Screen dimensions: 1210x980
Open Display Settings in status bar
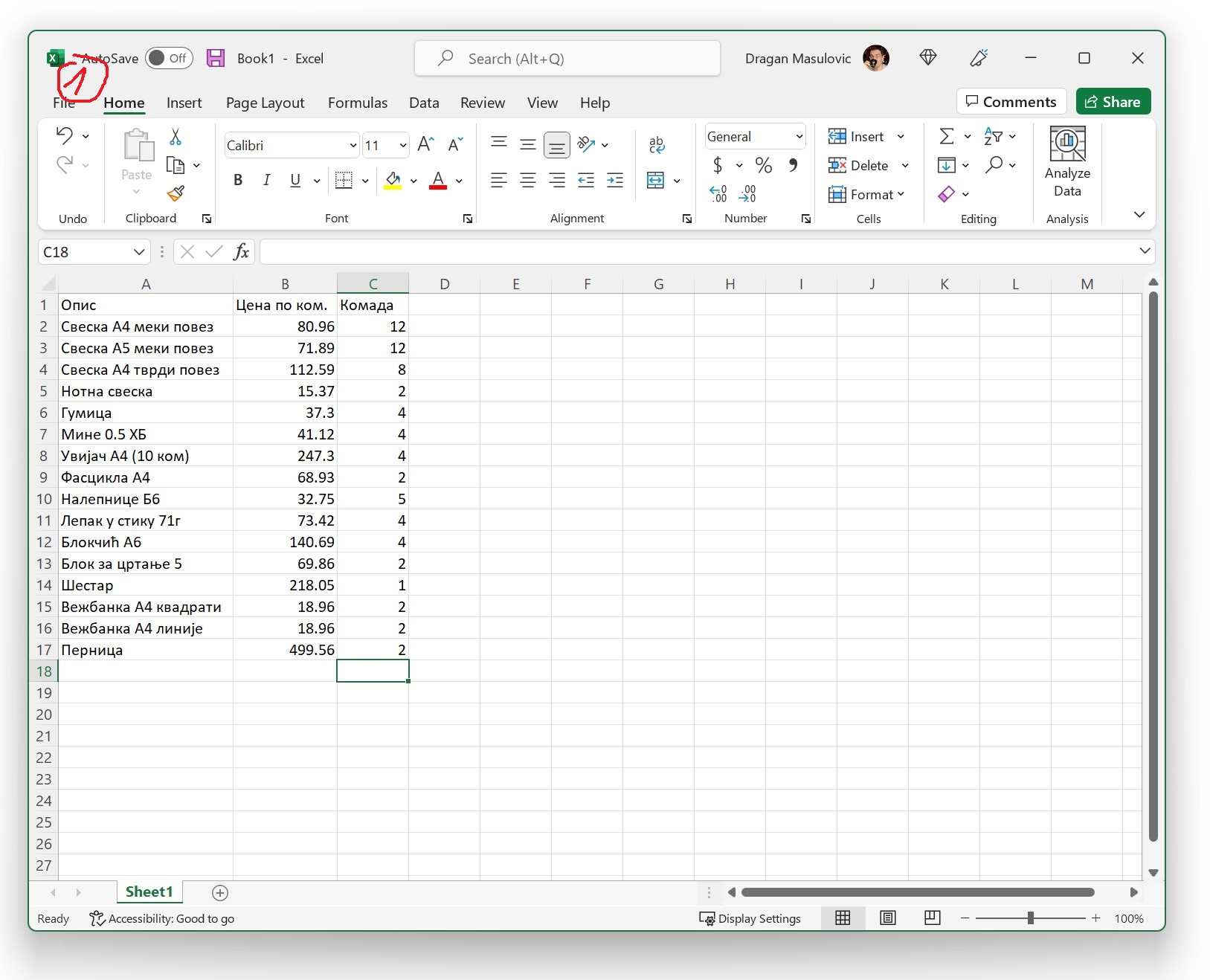pos(750,918)
